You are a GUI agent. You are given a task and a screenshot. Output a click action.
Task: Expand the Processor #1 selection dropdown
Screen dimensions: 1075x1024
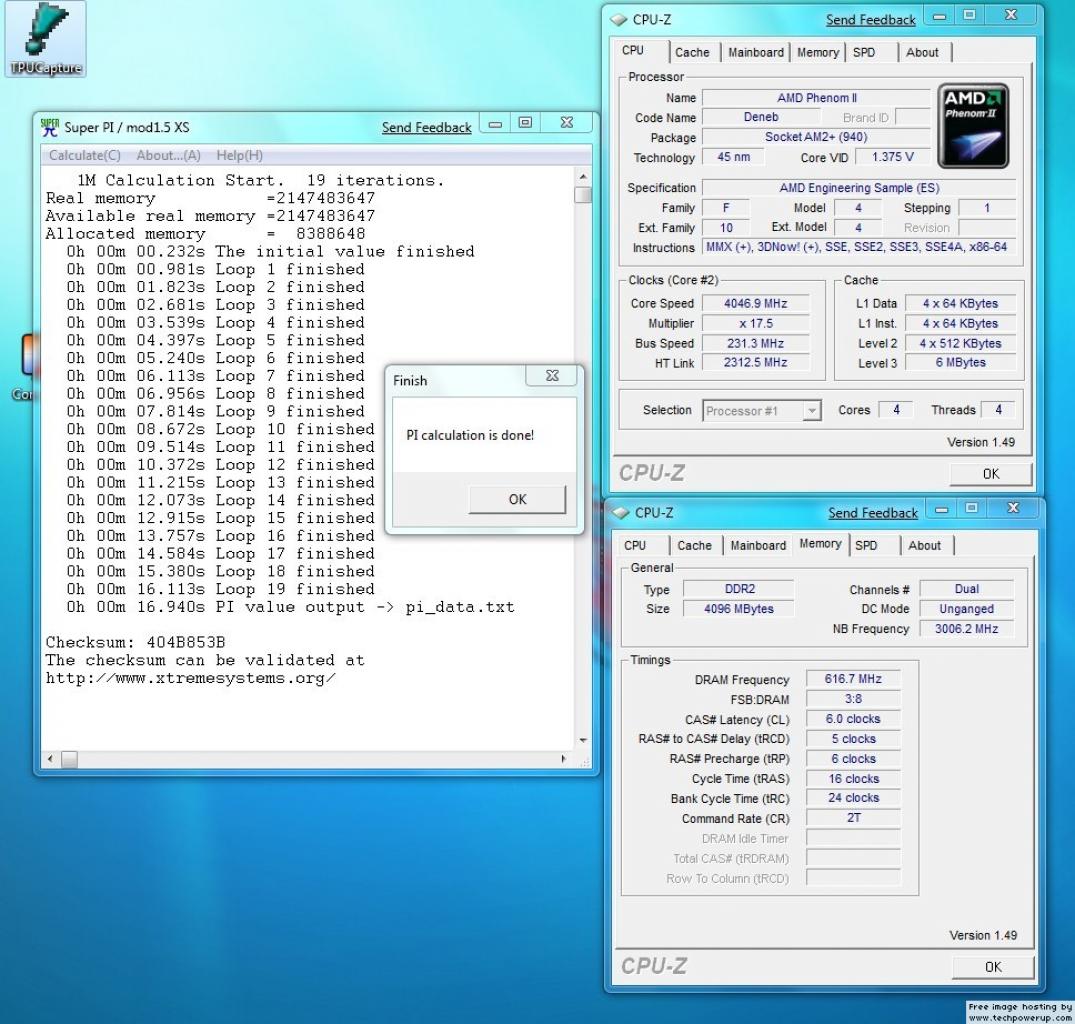coord(812,411)
